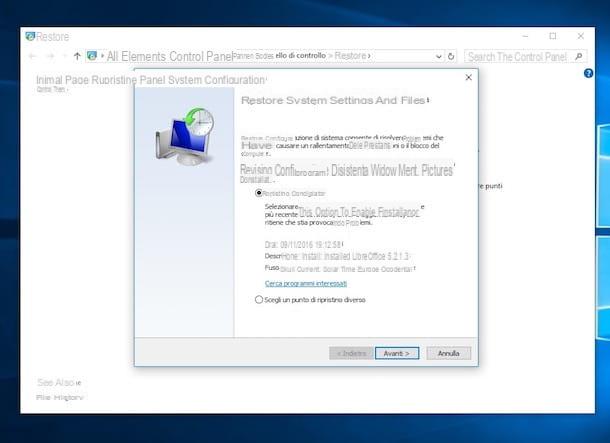Expand the address bar history dropdown
Screen dimensions: 610x443
coord(438,56)
